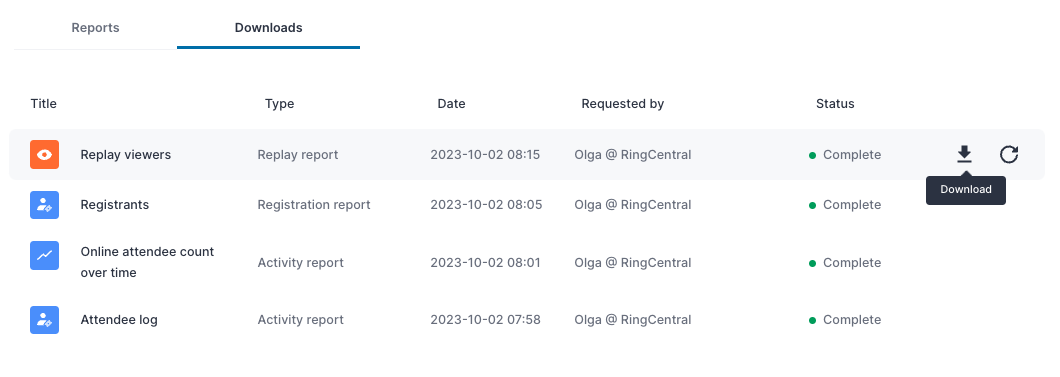Switch to the Reports tab
This screenshot has width=1060, height=377.
(x=95, y=28)
